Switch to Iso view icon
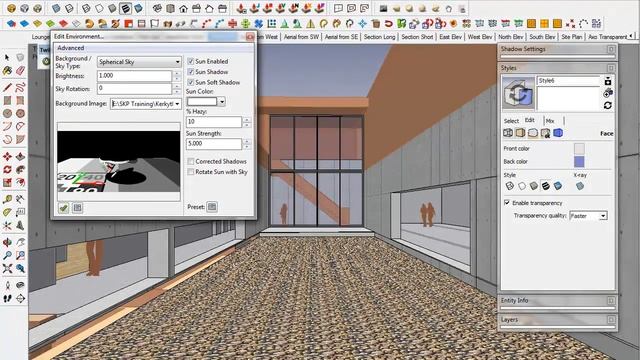Viewport: 640px width, 360px height. pos(157,8)
